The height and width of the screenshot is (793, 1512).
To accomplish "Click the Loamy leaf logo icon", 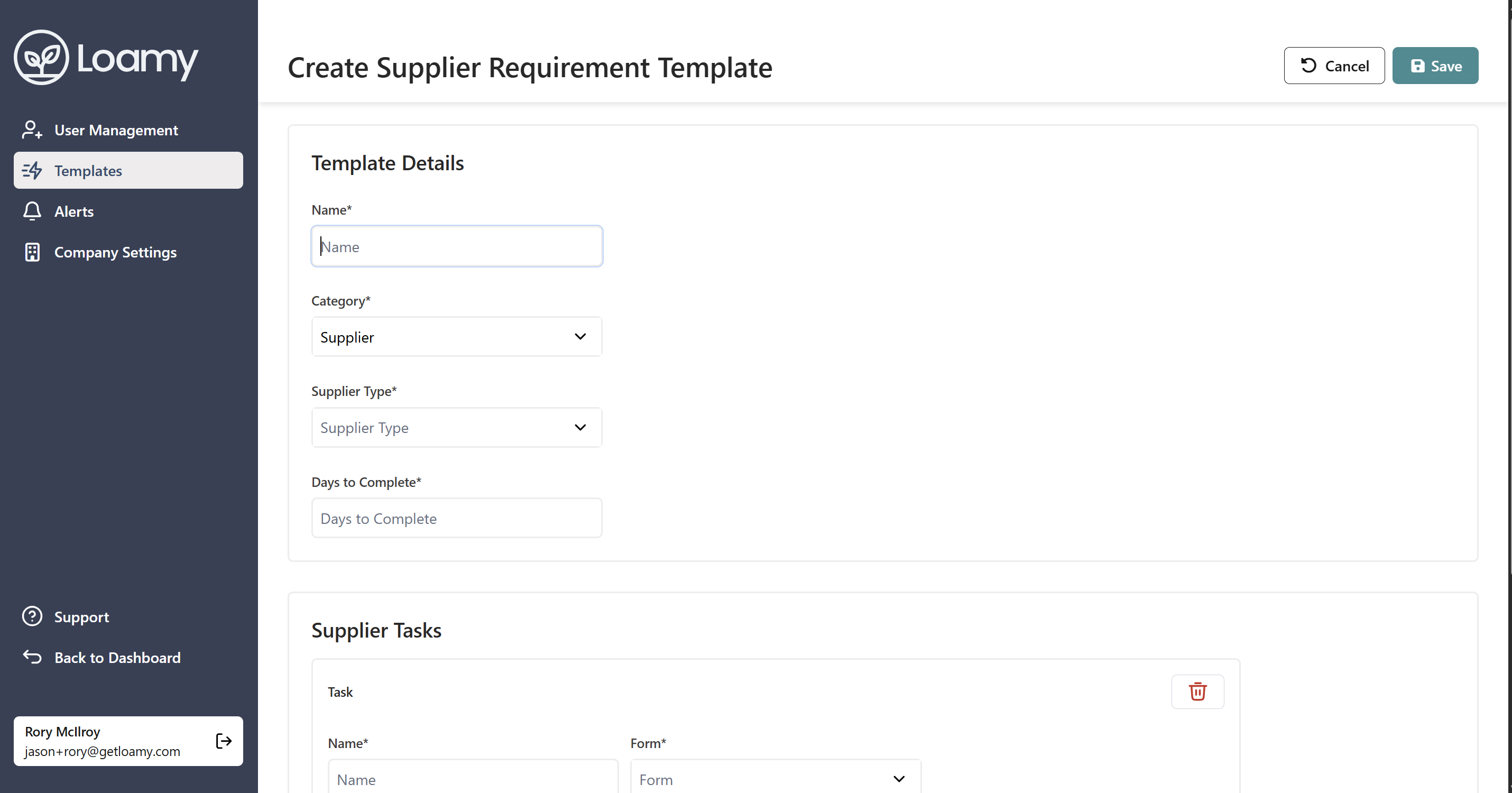I will tap(41, 58).
